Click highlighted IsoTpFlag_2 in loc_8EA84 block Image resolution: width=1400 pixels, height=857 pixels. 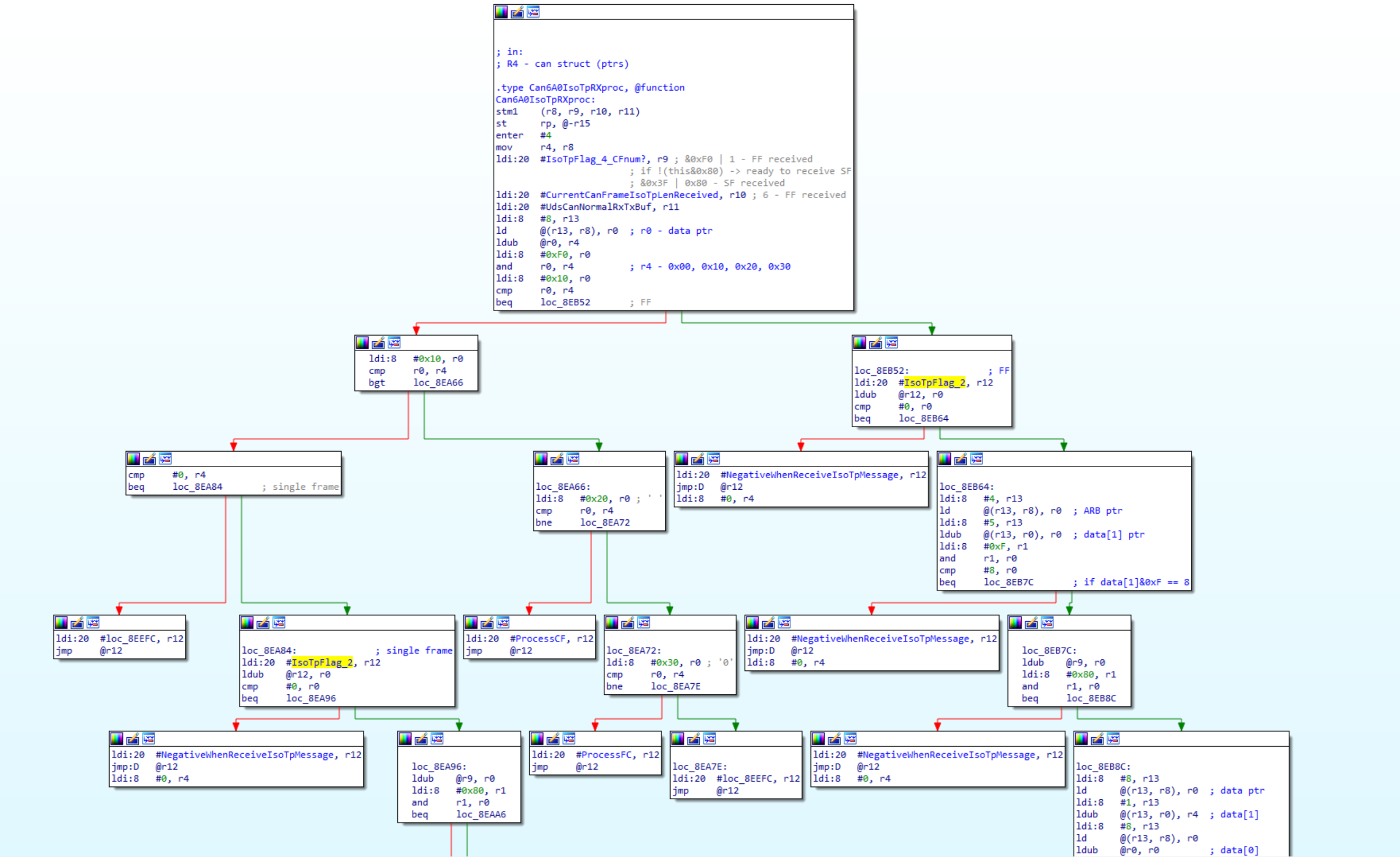322,662
